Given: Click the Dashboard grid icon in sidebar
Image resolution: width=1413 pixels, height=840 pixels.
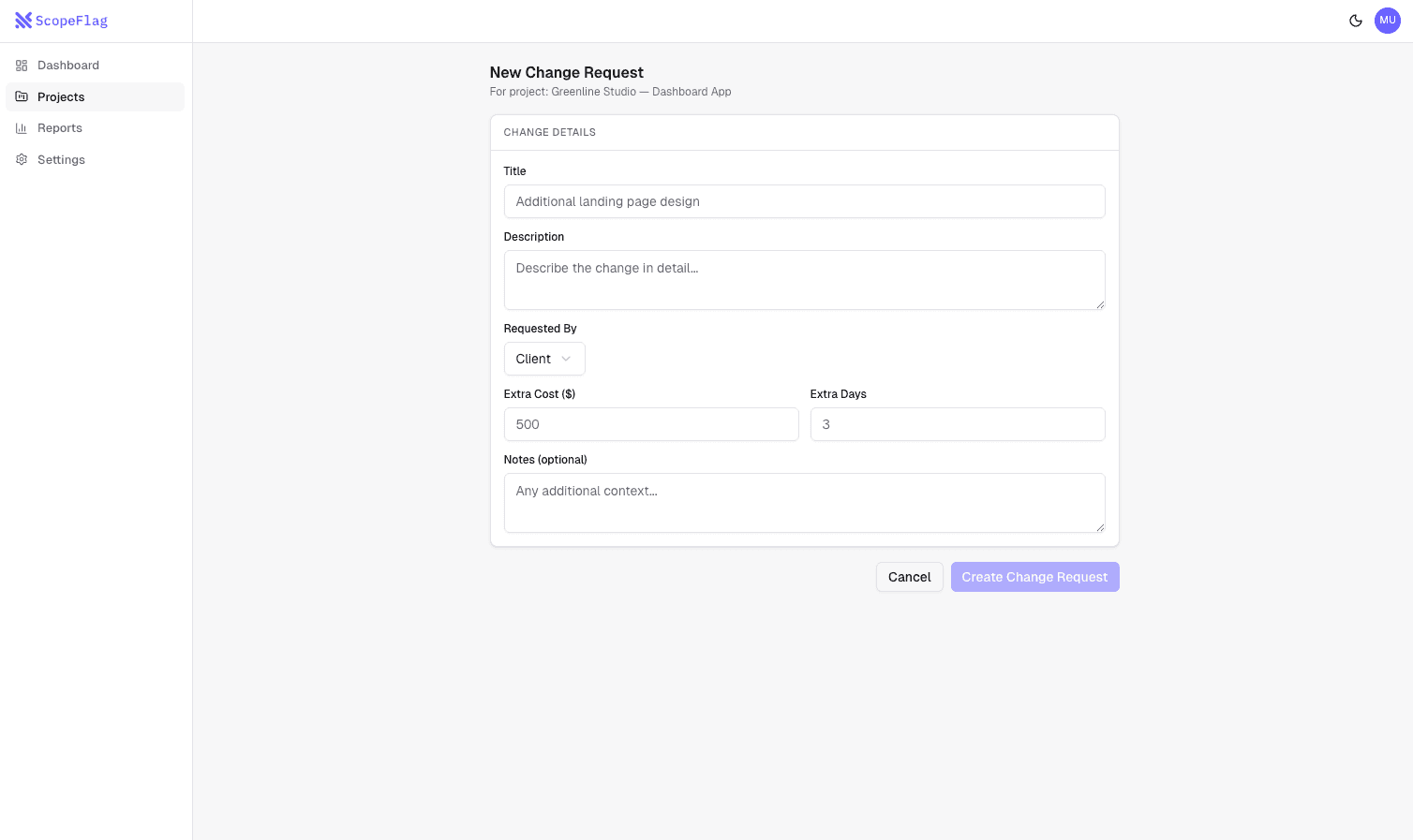Looking at the screenshot, I should click(21, 65).
